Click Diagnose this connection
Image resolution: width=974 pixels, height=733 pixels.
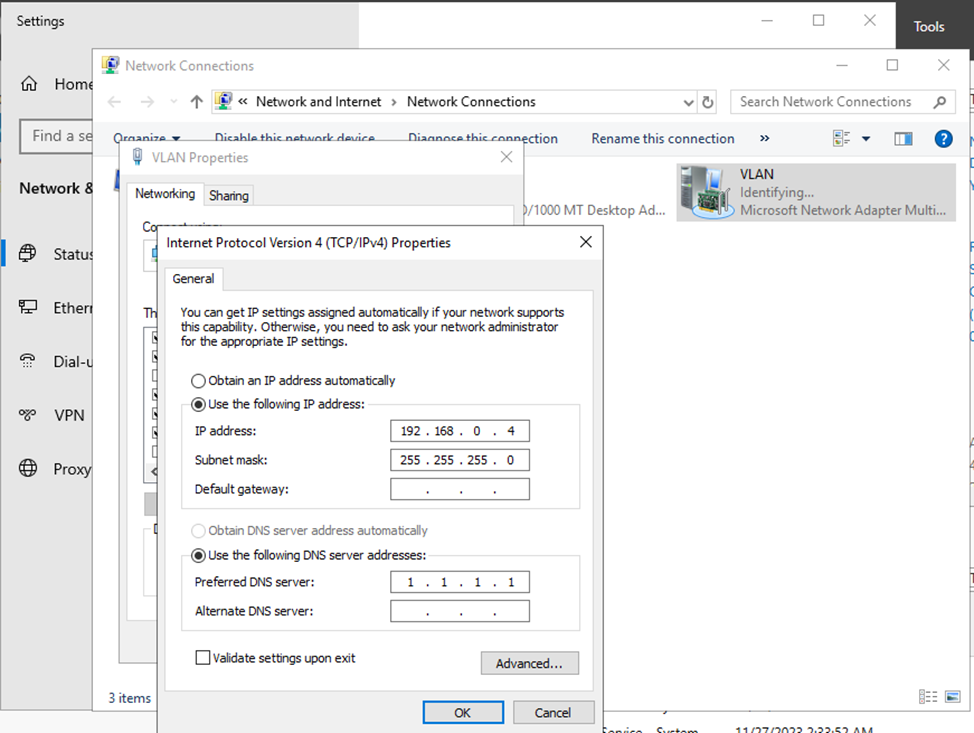483,138
